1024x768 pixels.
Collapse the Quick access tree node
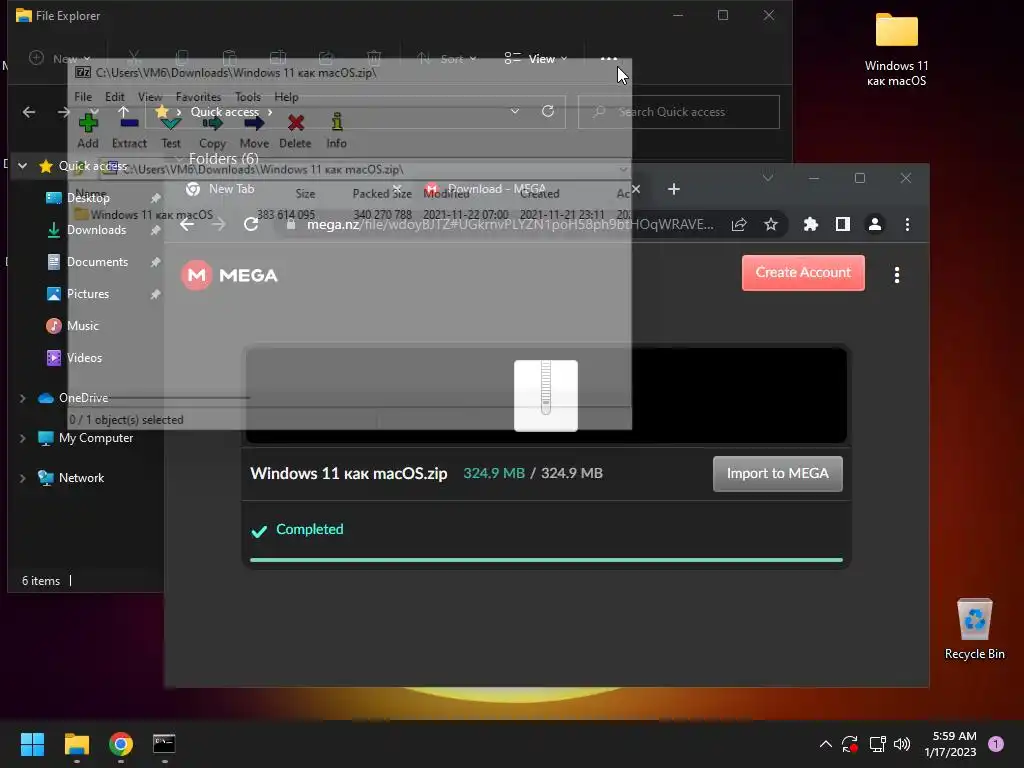click(x=22, y=166)
